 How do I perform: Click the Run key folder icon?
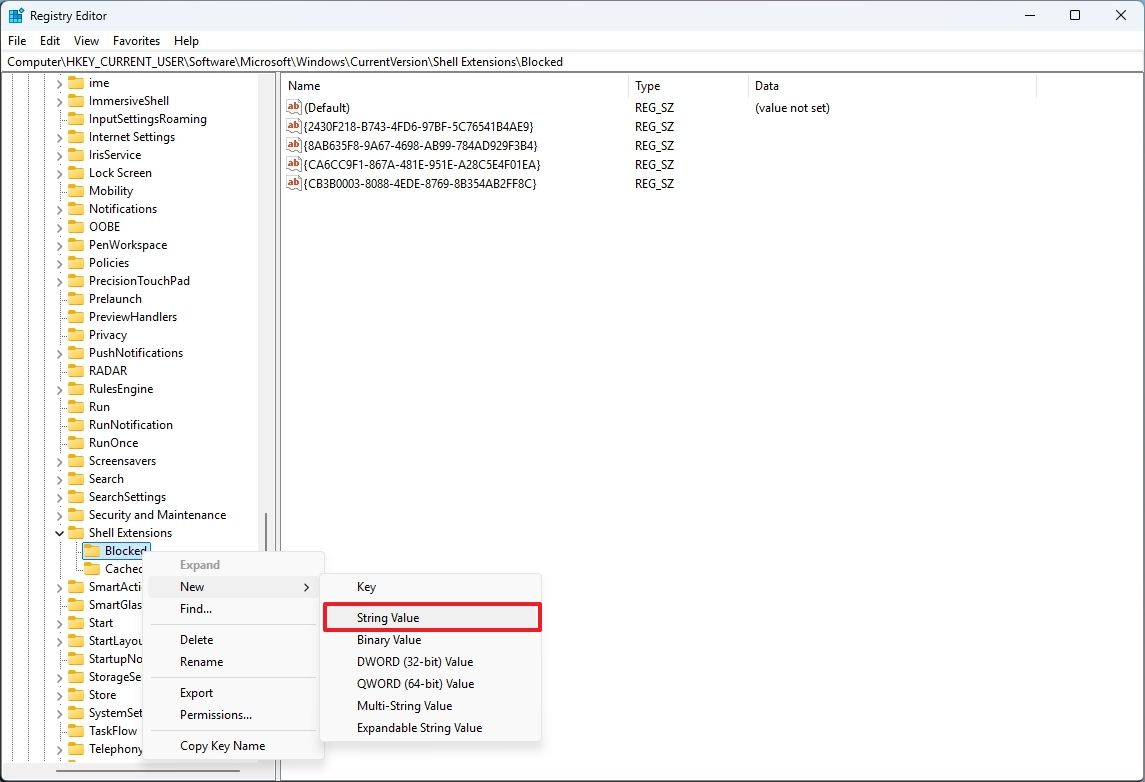coord(75,406)
